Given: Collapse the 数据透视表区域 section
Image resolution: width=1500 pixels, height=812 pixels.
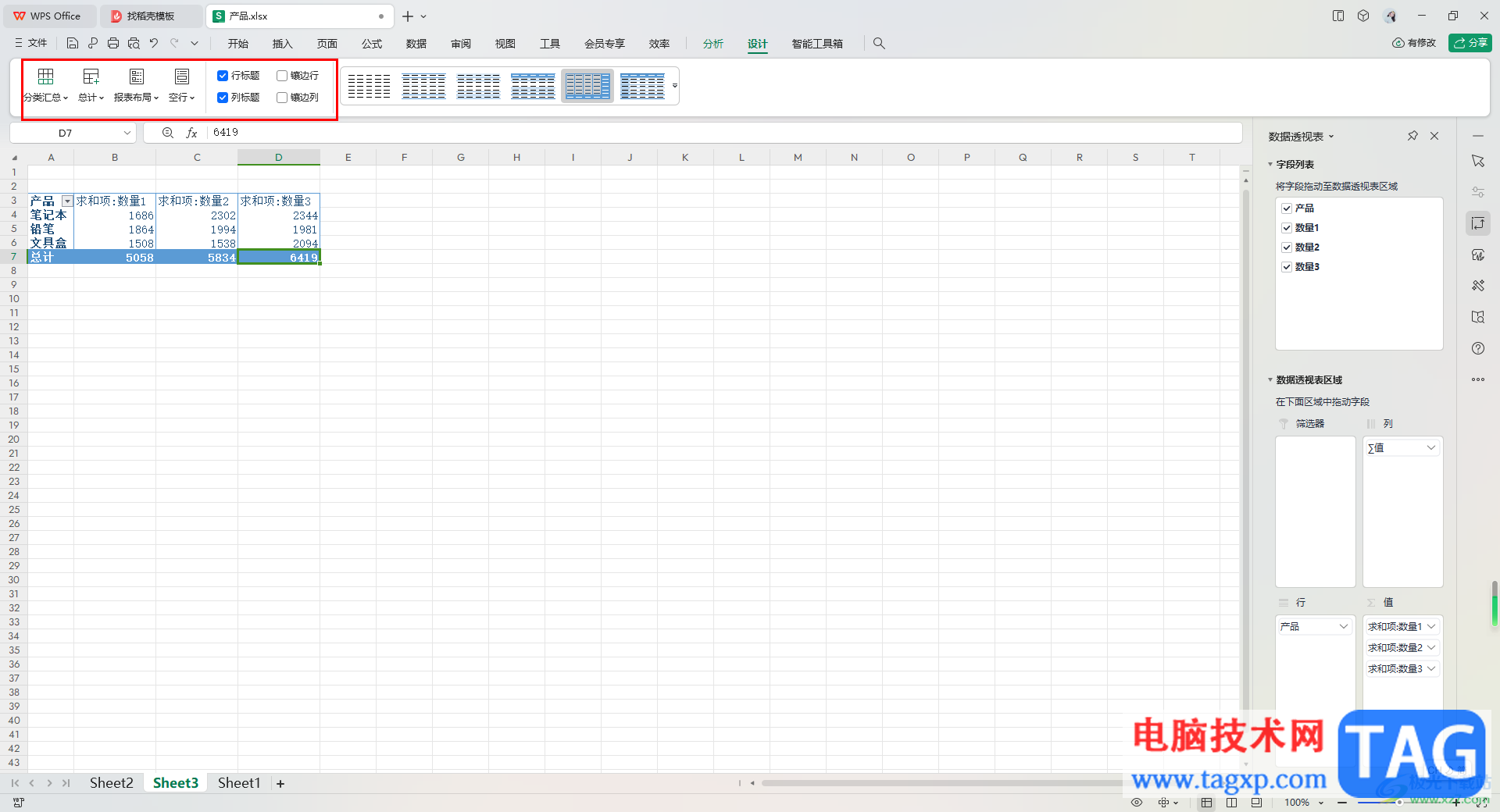Looking at the screenshot, I should tap(1270, 380).
